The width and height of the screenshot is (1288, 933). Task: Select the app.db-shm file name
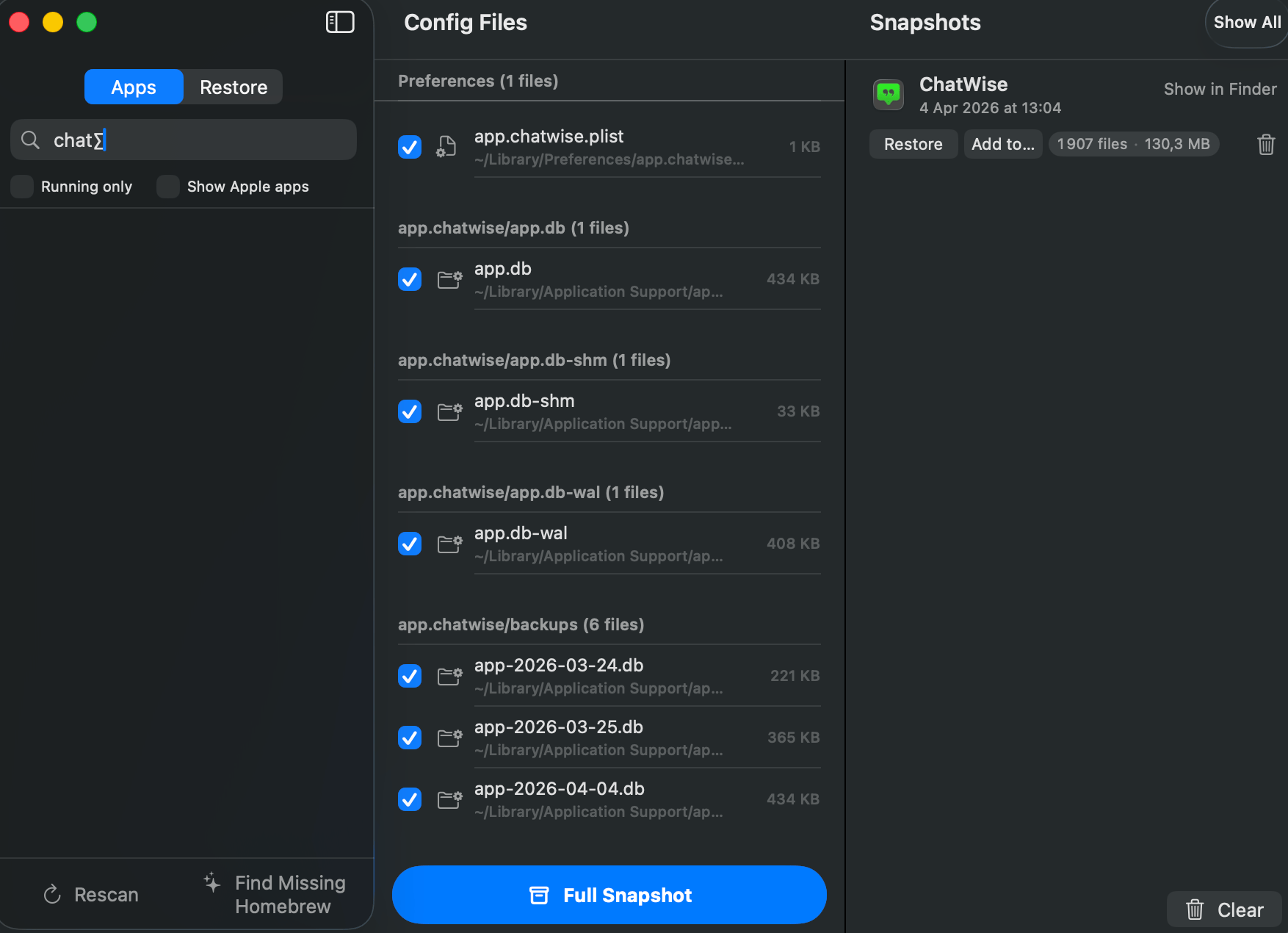pos(524,400)
